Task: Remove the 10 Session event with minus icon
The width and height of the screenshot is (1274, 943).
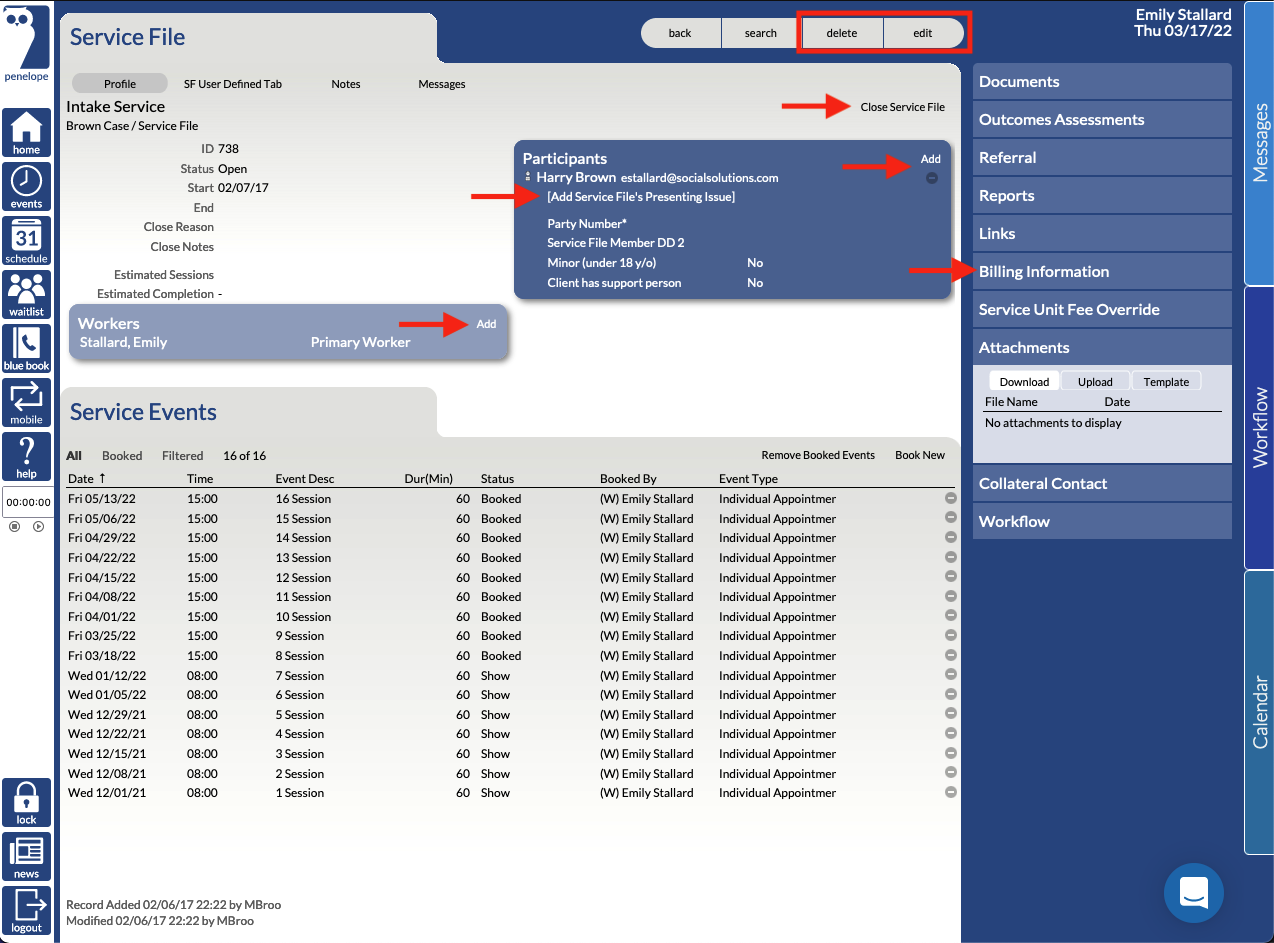Action: click(x=951, y=616)
